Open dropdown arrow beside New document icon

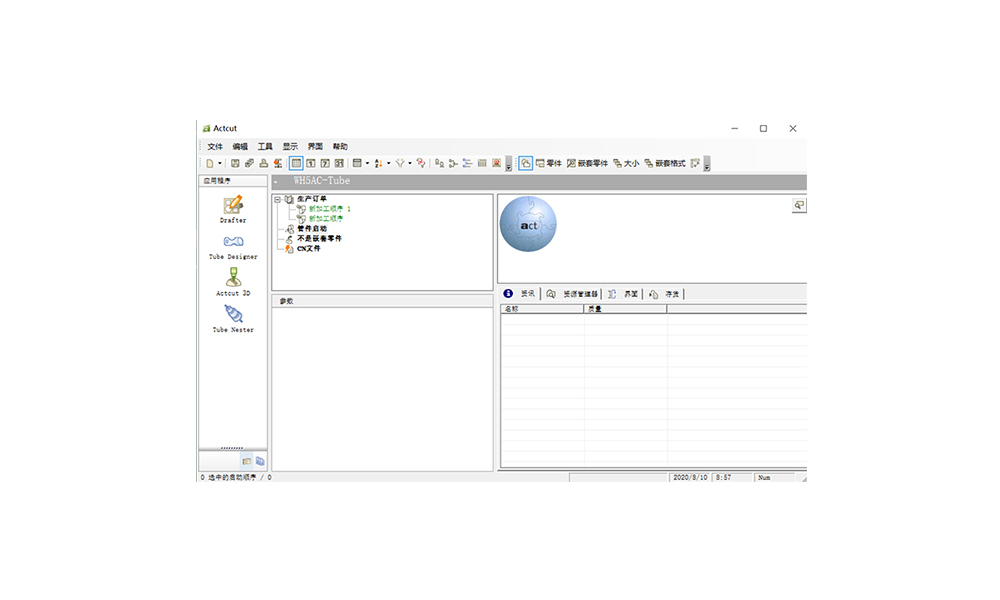point(219,163)
